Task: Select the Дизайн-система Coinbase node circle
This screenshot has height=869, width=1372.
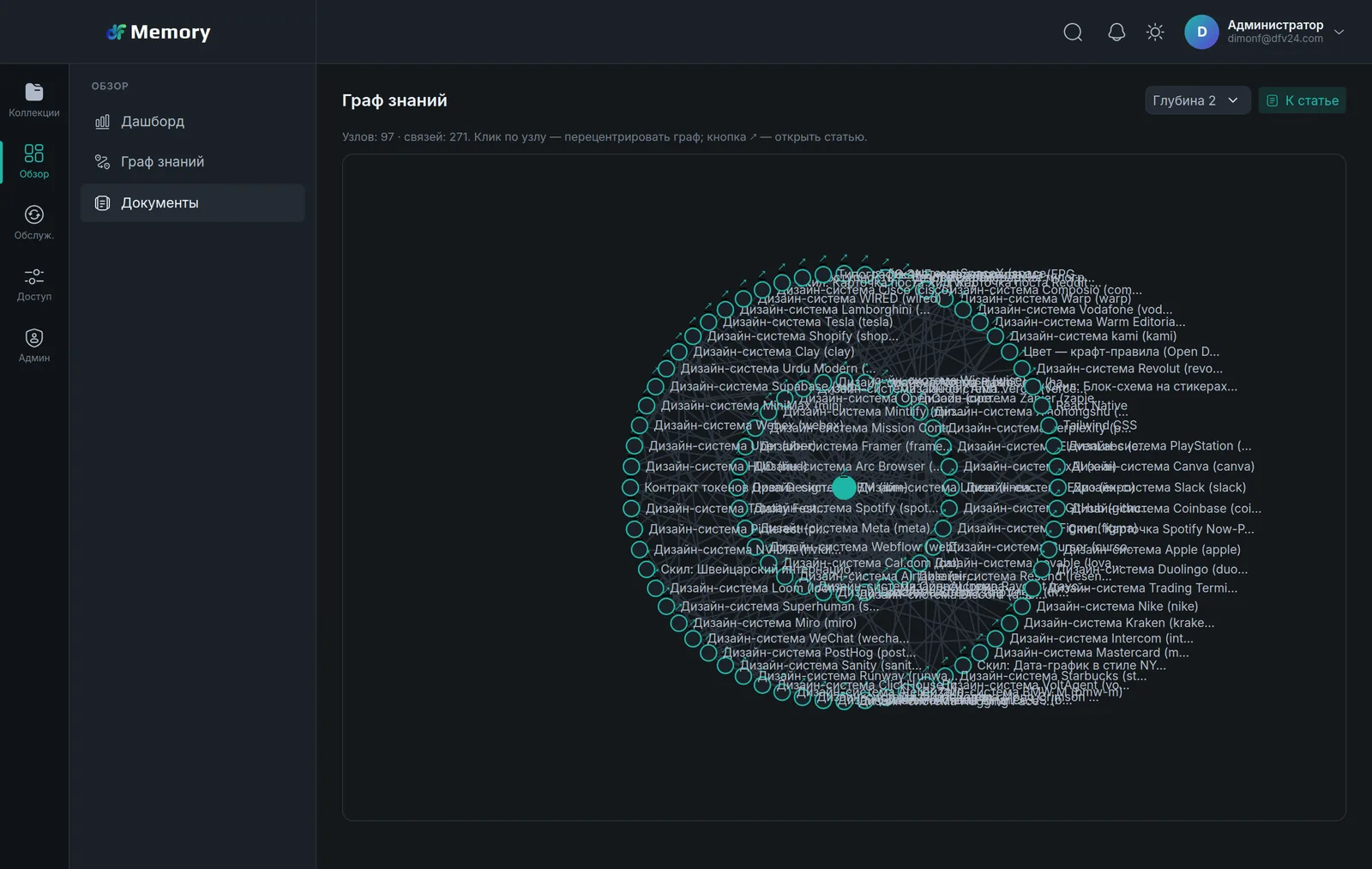Action: click(x=1058, y=509)
